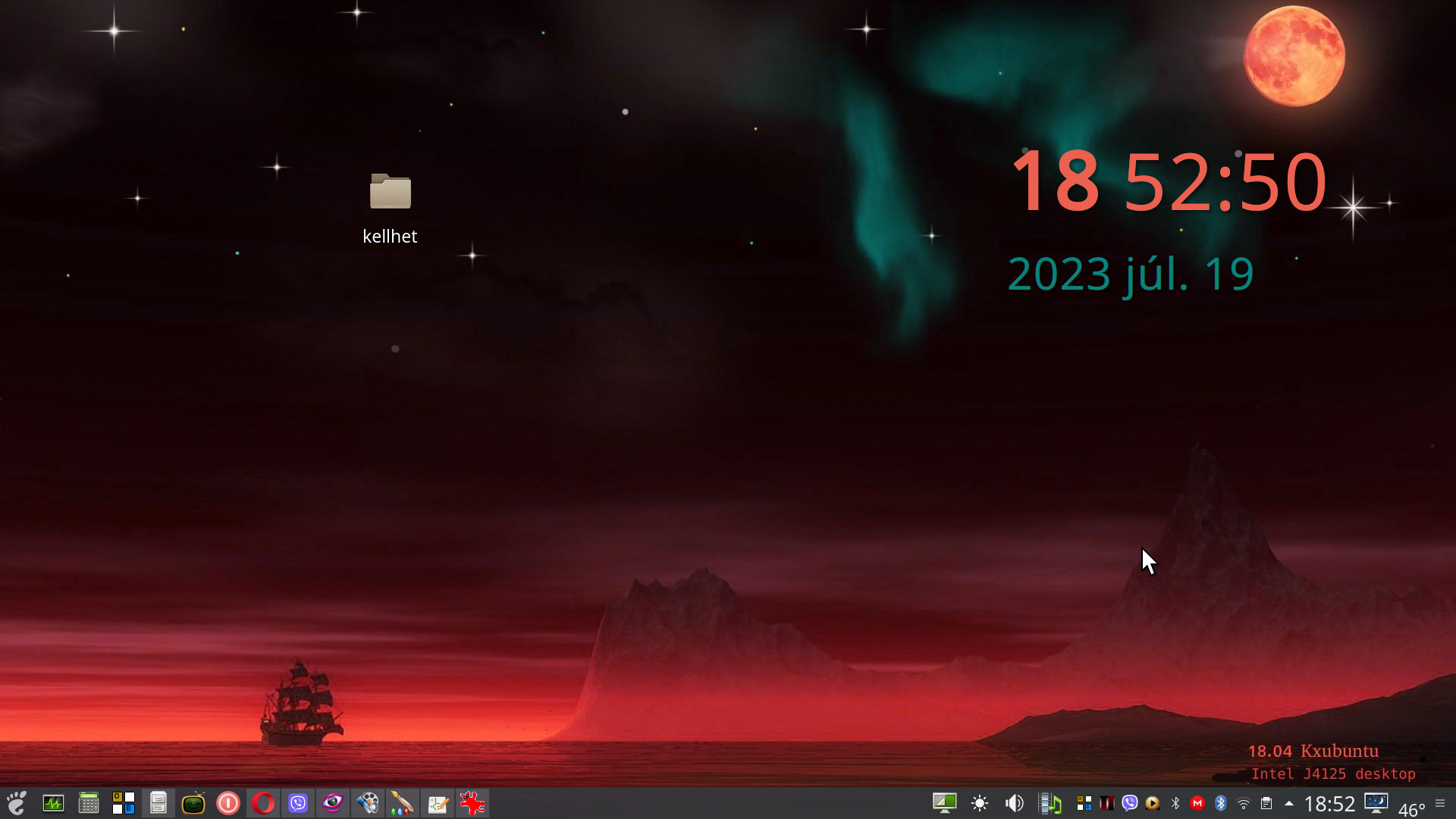Click the show desktop monitor icon in tray area
1456x819 pixels.
tap(944, 803)
